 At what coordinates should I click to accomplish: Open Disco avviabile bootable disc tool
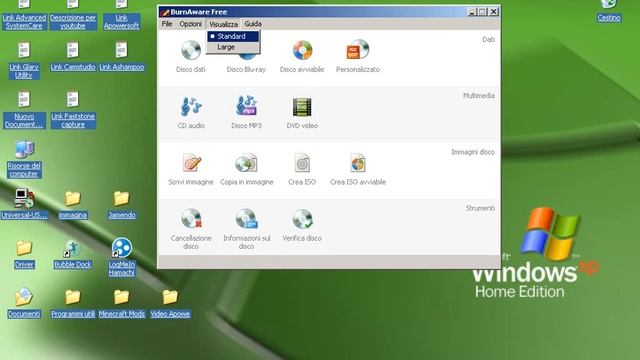click(x=302, y=57)
